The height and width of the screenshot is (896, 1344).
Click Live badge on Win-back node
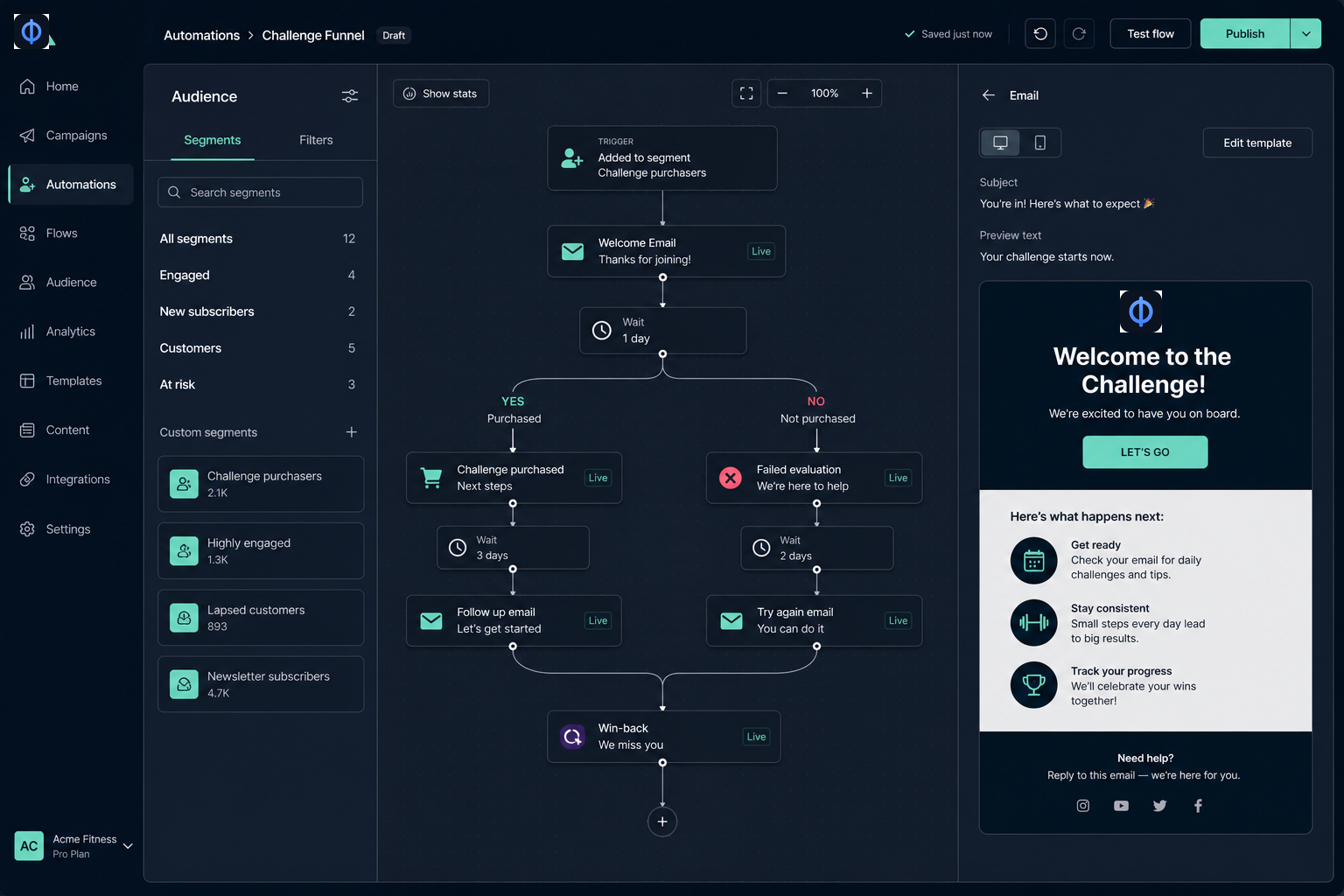757,737
